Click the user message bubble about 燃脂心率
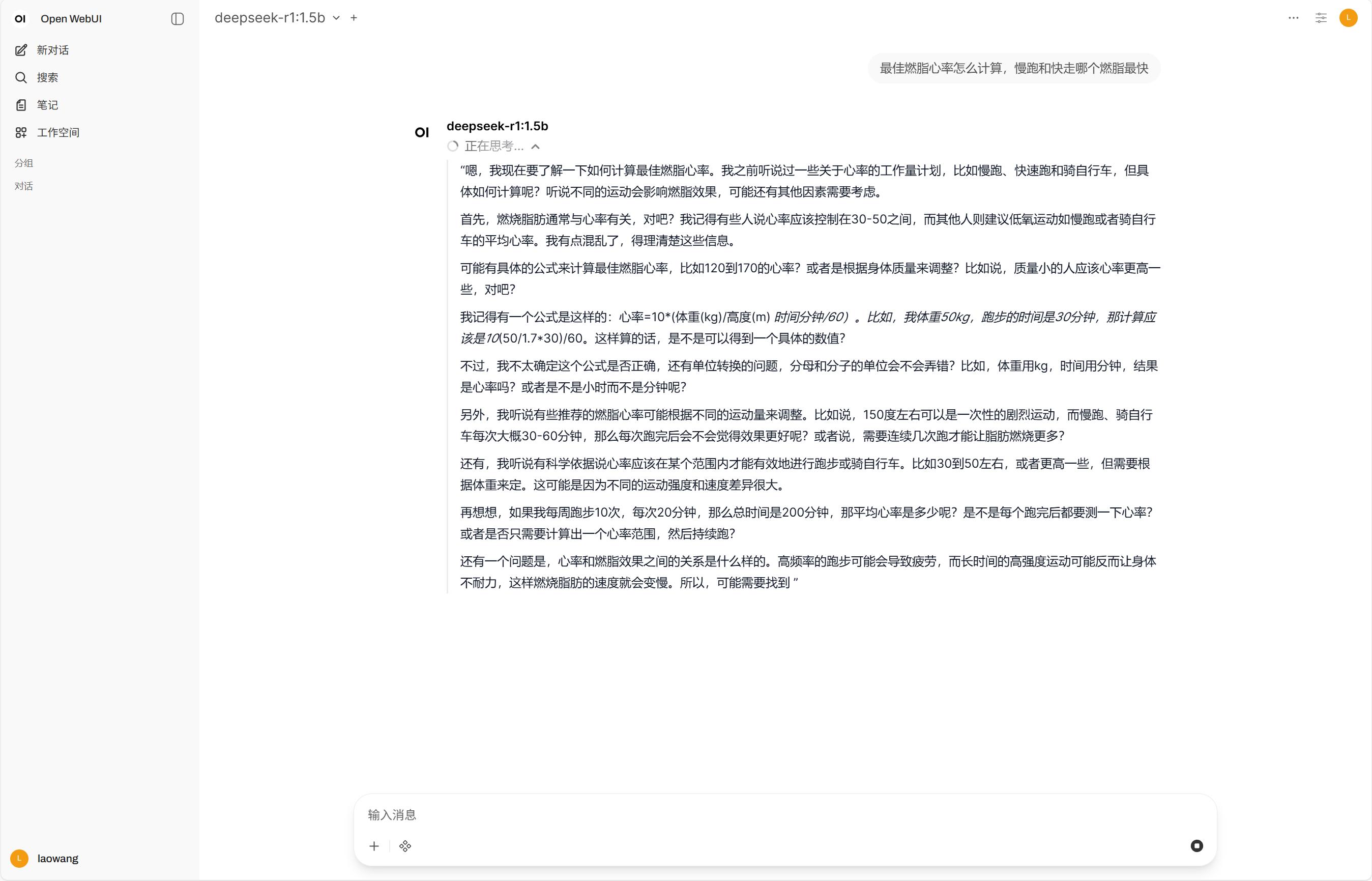 (x=1013, y=69)
